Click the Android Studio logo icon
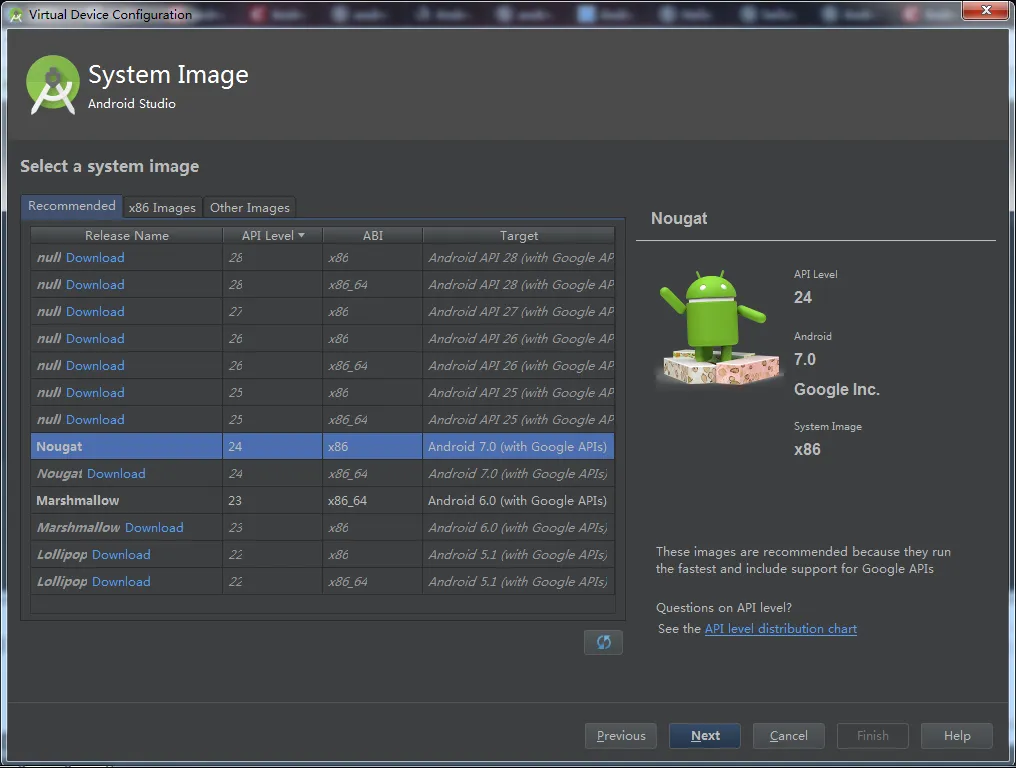1016x768 pixels. pyautogui.click(x=52, y=85)
